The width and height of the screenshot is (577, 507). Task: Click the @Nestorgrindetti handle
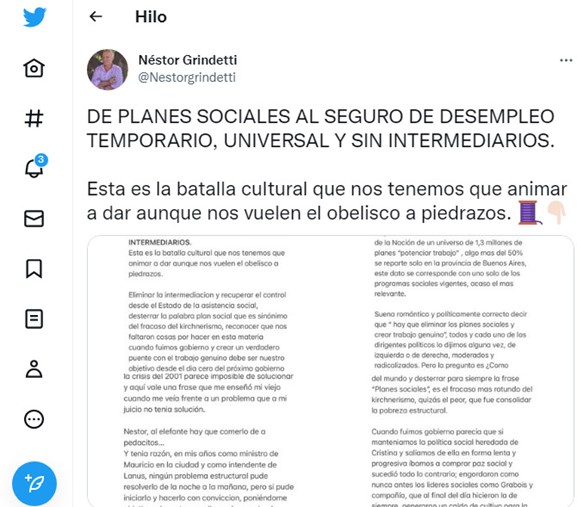tap(187, 77)
